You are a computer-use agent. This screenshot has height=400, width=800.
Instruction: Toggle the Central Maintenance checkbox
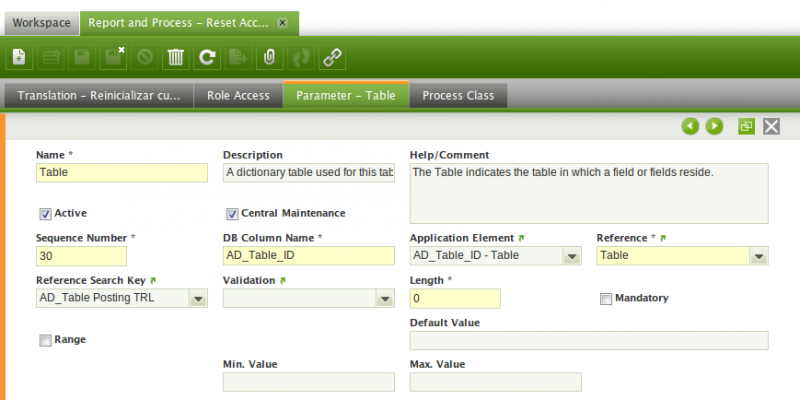click(232, 213)
